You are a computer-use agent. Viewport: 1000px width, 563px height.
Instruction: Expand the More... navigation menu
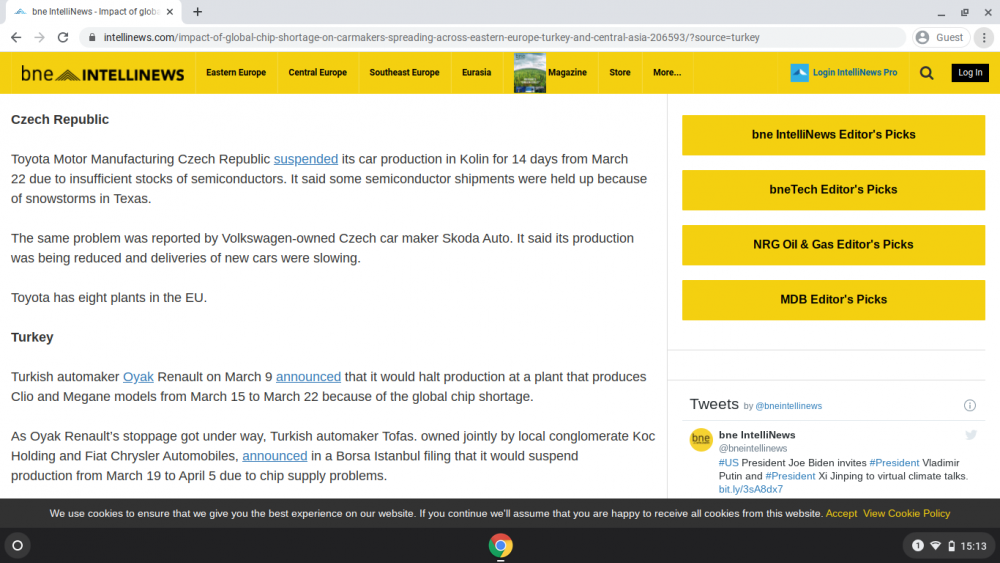[666, 73]
